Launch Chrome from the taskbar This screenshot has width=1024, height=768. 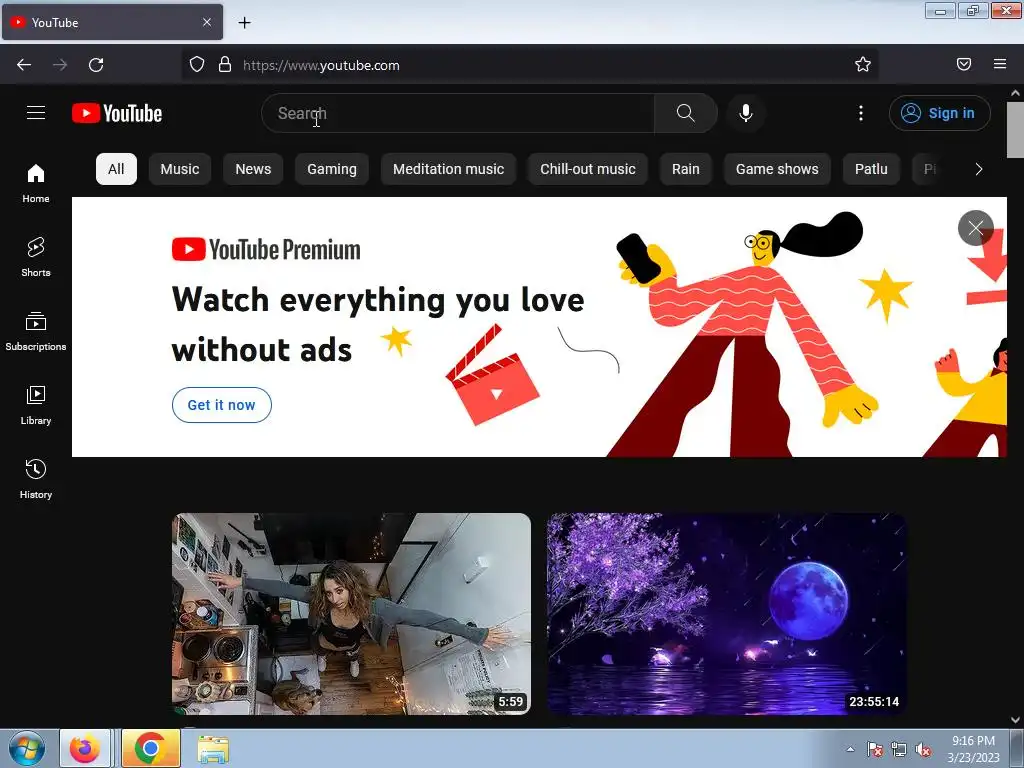150,748
